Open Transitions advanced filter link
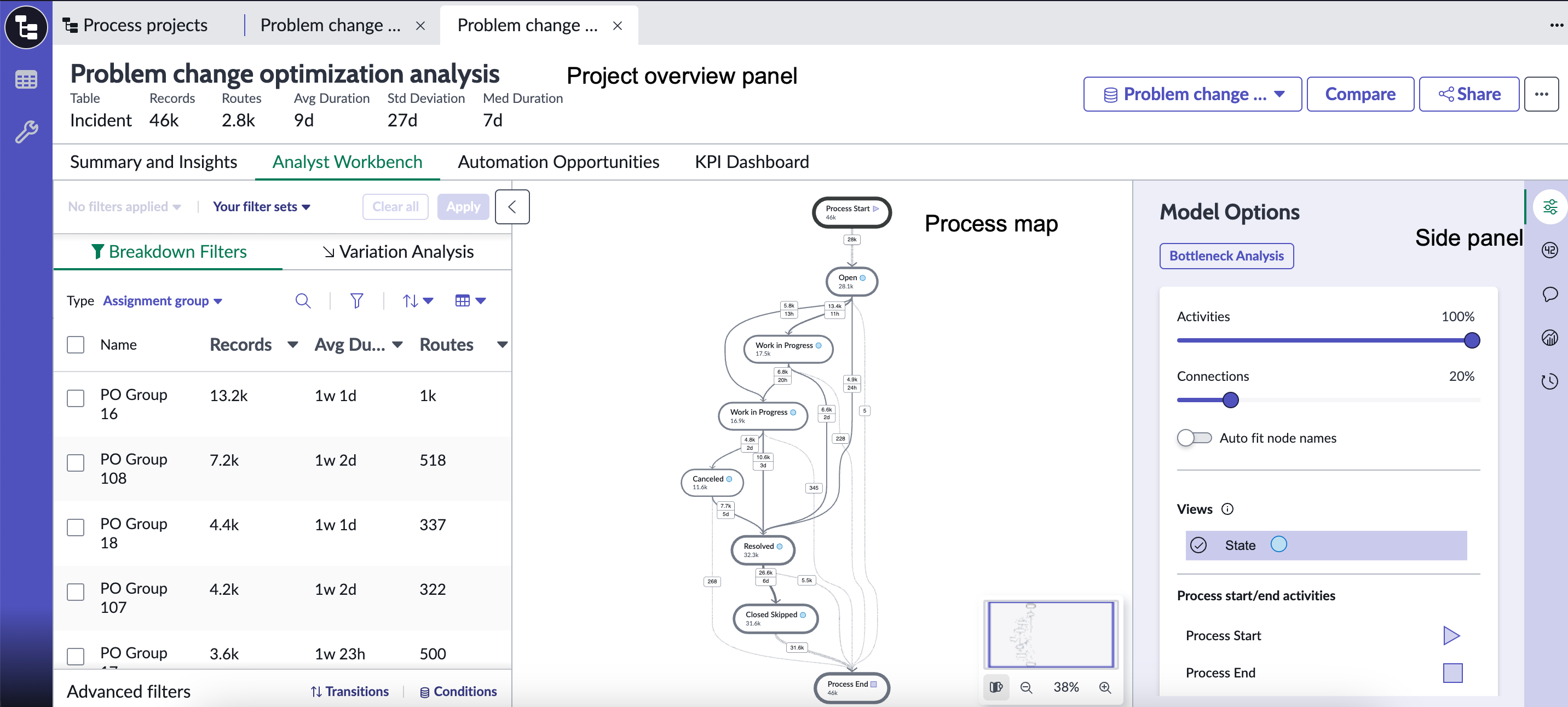 point(349,692)
